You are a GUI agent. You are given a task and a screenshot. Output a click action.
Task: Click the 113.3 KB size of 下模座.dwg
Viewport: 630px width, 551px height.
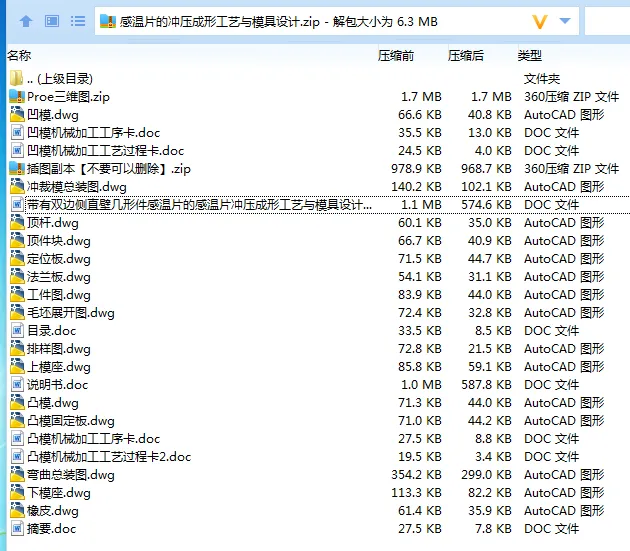(417, 492)
